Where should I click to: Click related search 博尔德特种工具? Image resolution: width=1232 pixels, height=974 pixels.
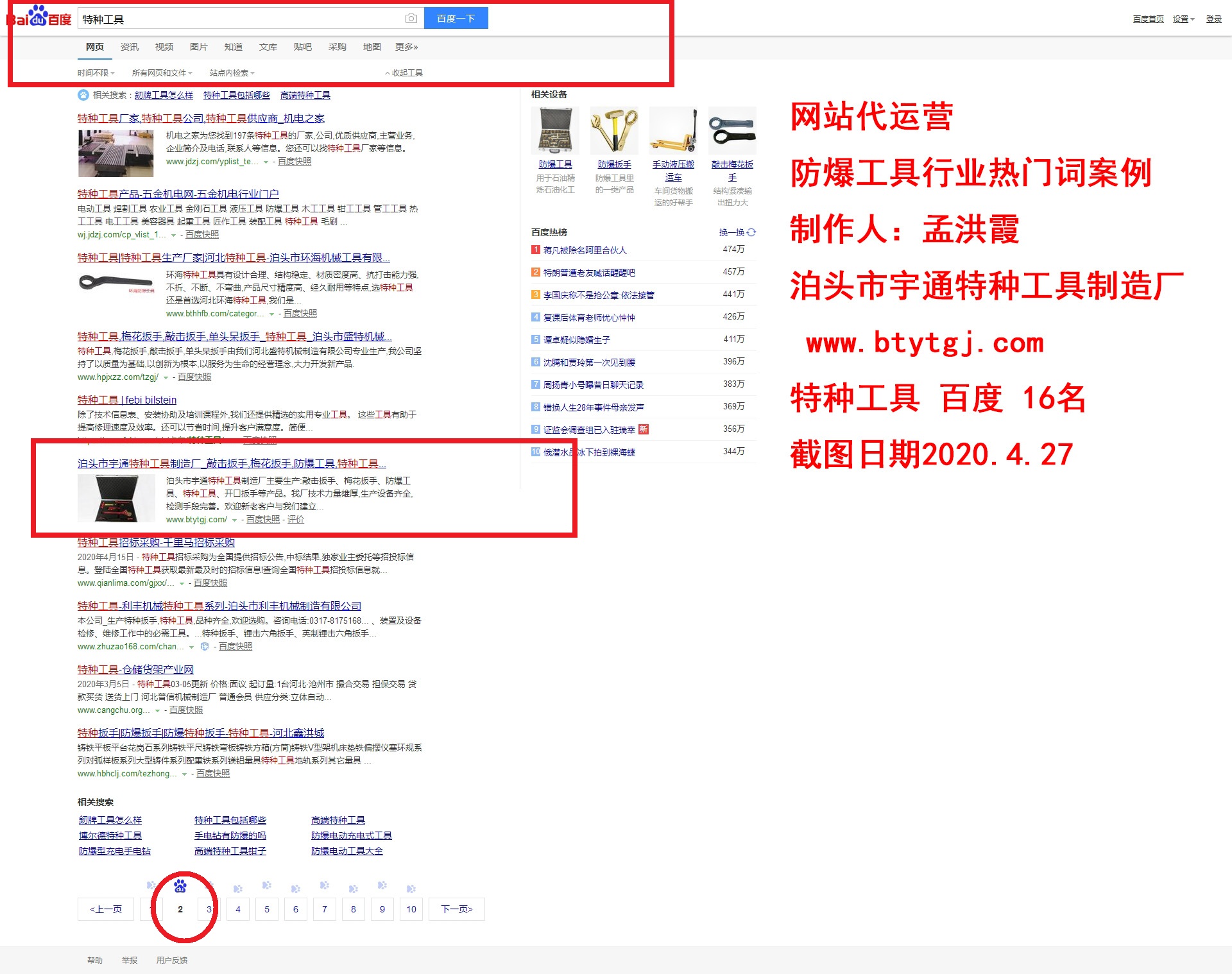click(110, 835)
